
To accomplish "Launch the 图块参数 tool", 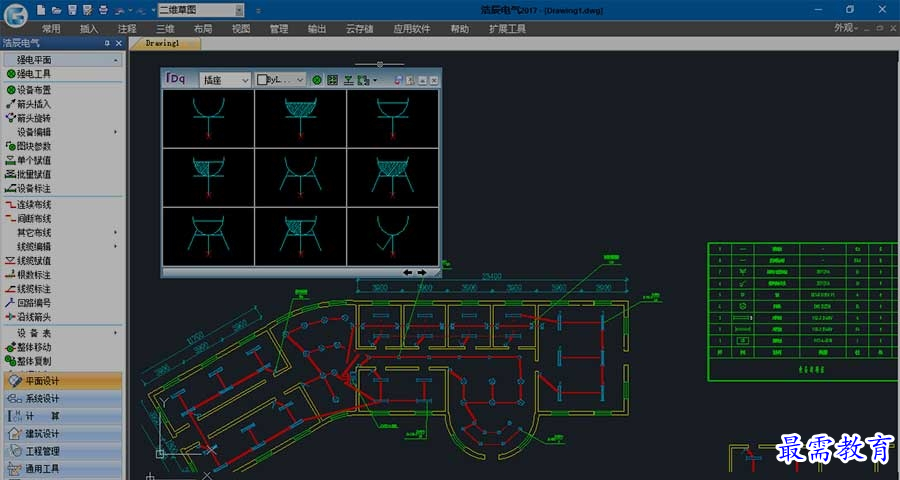I will [28, 146].
